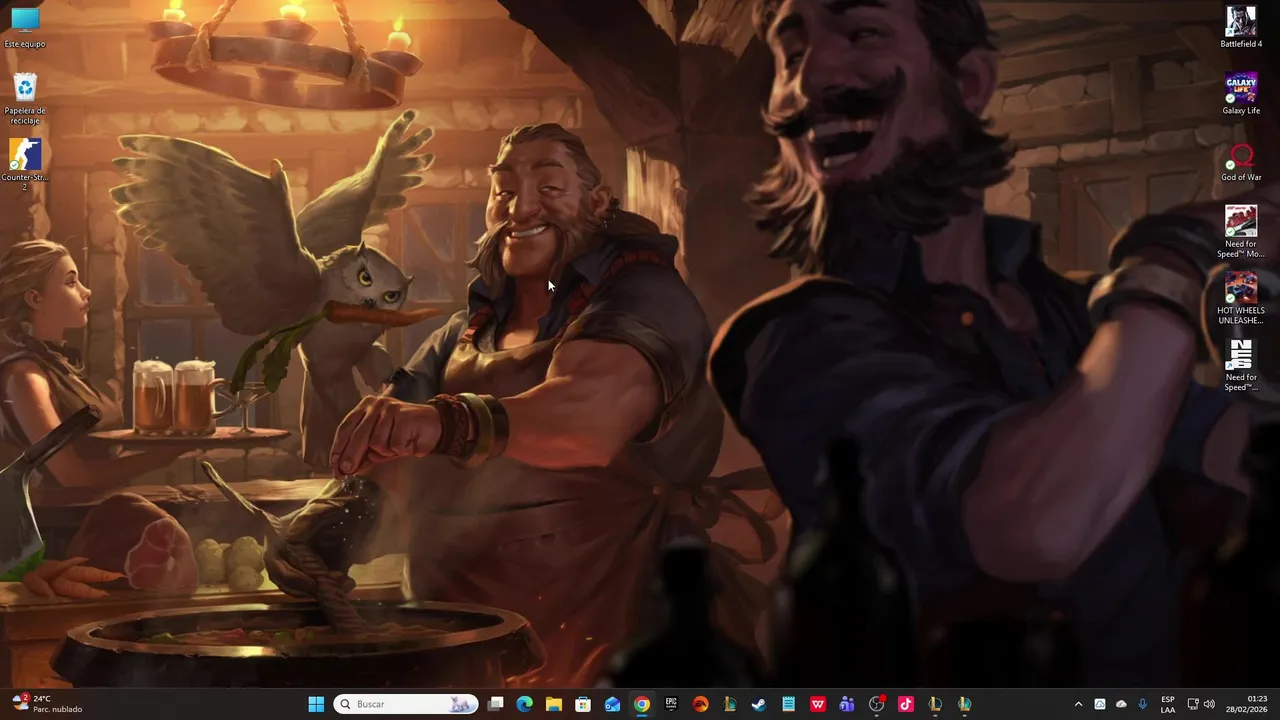Select the God of War shortcut
Viewport: 1280px width, 720px height.
click(x=1241, y=161)
